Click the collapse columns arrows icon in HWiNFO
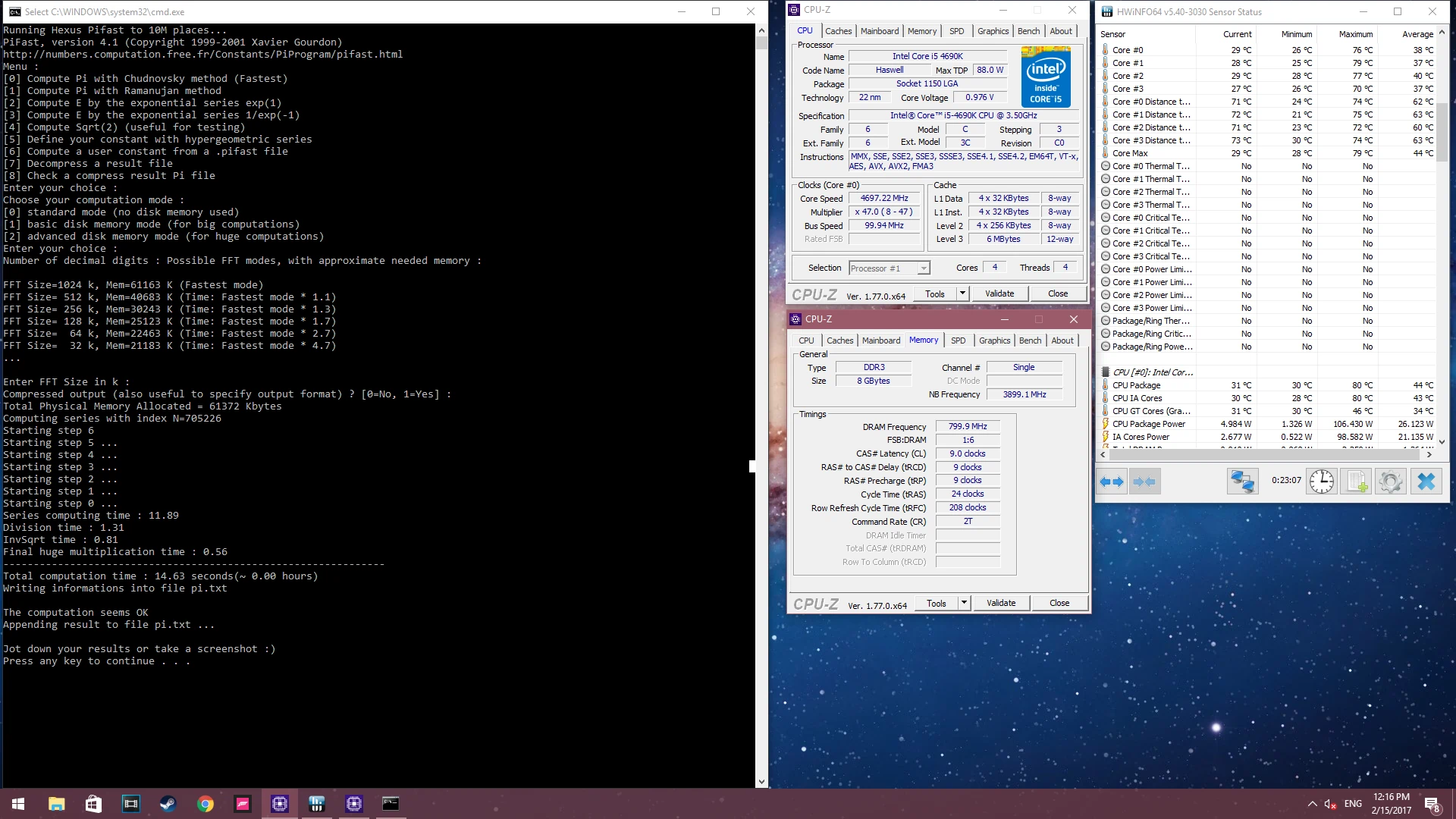 [x=1144, y=482]
